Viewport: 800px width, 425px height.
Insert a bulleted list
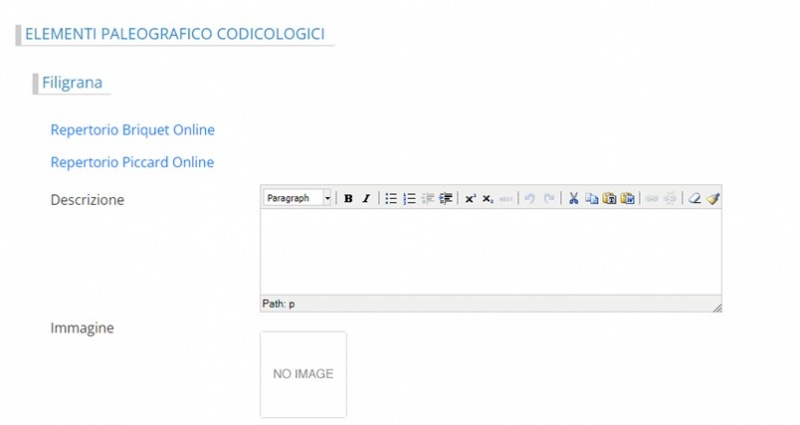click(391, 199)
